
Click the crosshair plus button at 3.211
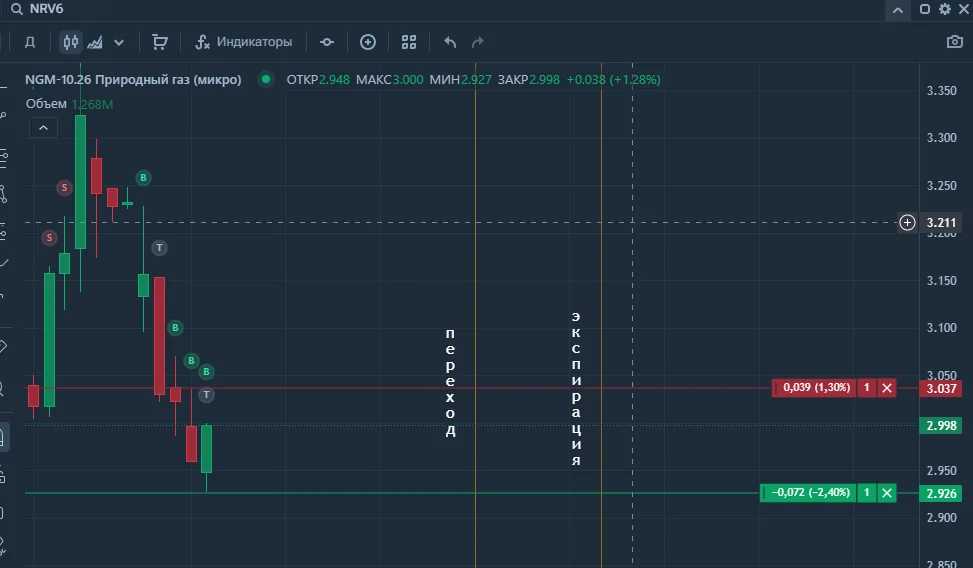[x=907, y=222]
